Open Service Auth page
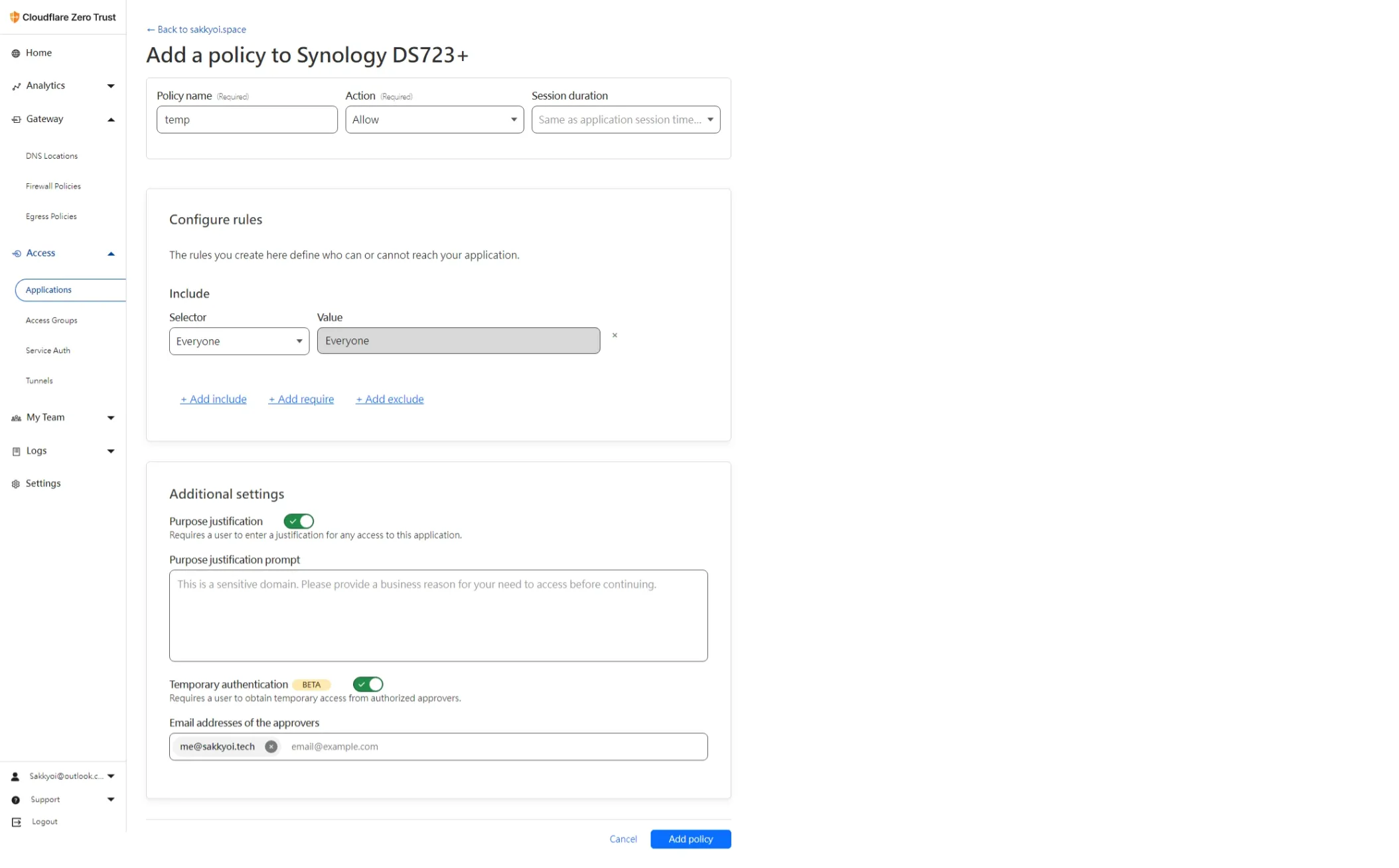This screenshot has width=1399, height=868. [x=48, y=350]
